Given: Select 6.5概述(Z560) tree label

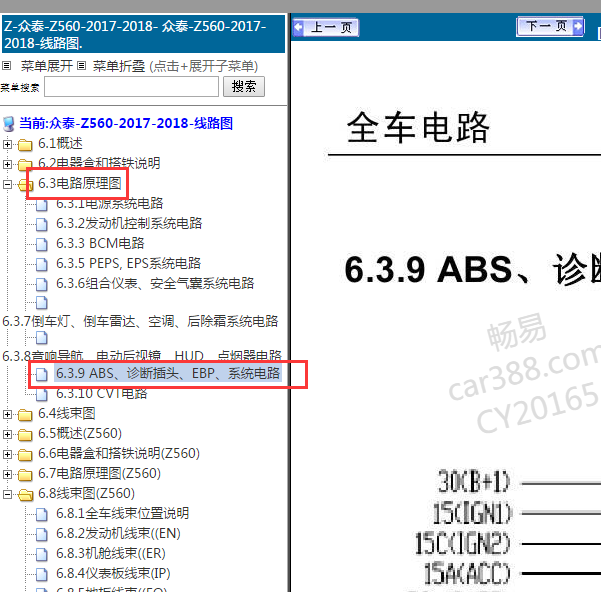Looking at the screenshot, I should pyautogui.click(x=80, y=433).
